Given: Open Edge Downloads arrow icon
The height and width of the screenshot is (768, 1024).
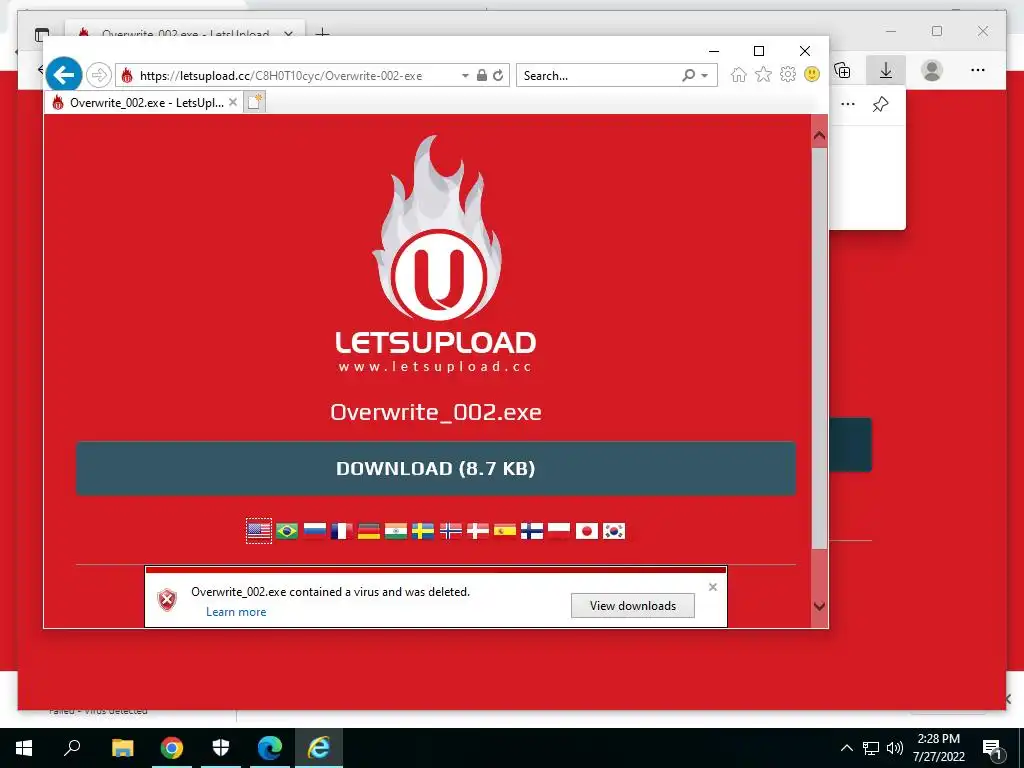Looking at the screenshot, I should (x=886, y=70).
